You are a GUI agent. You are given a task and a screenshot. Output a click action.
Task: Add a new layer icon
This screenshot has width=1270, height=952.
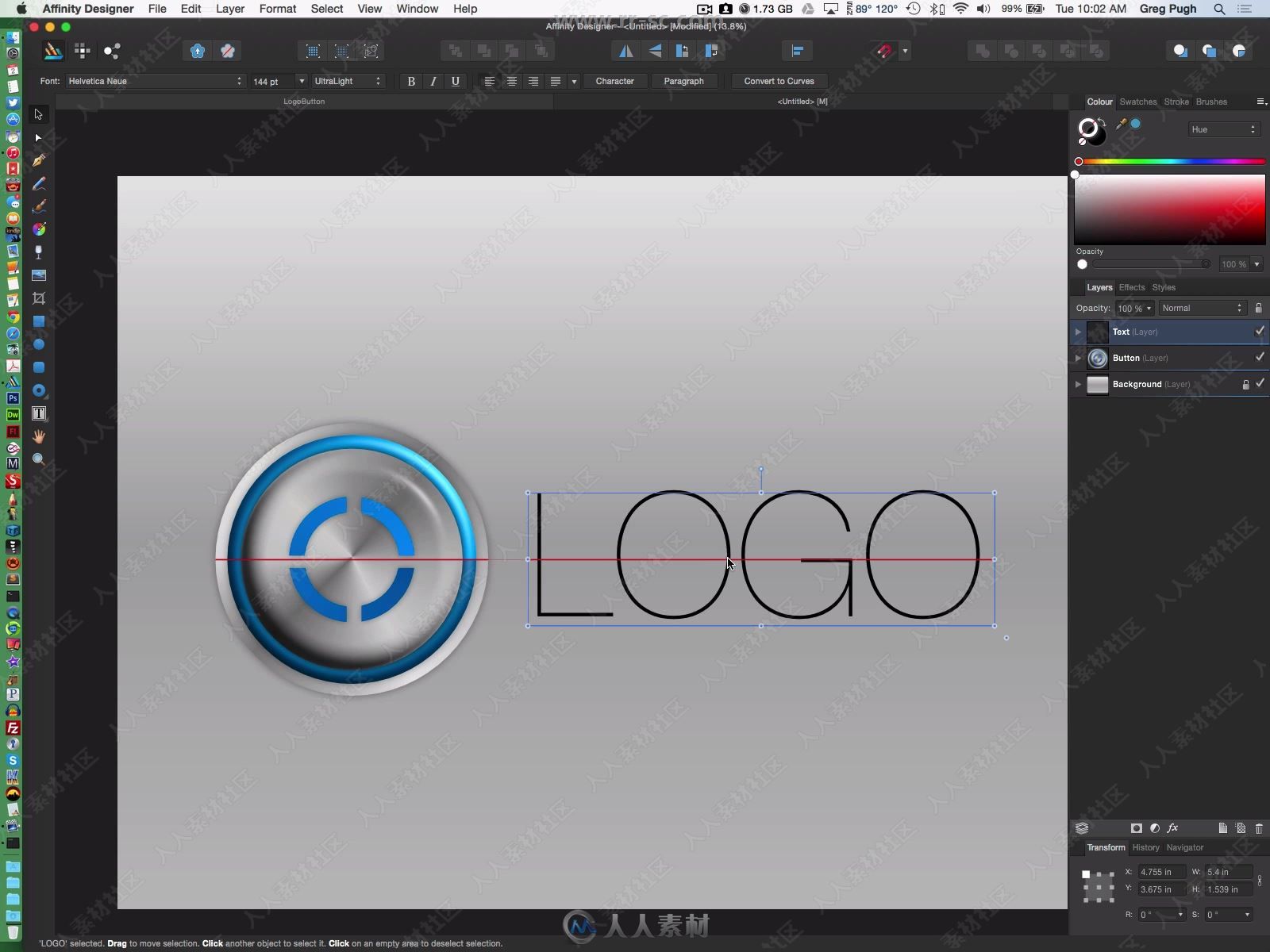(x=1222, y=828)
